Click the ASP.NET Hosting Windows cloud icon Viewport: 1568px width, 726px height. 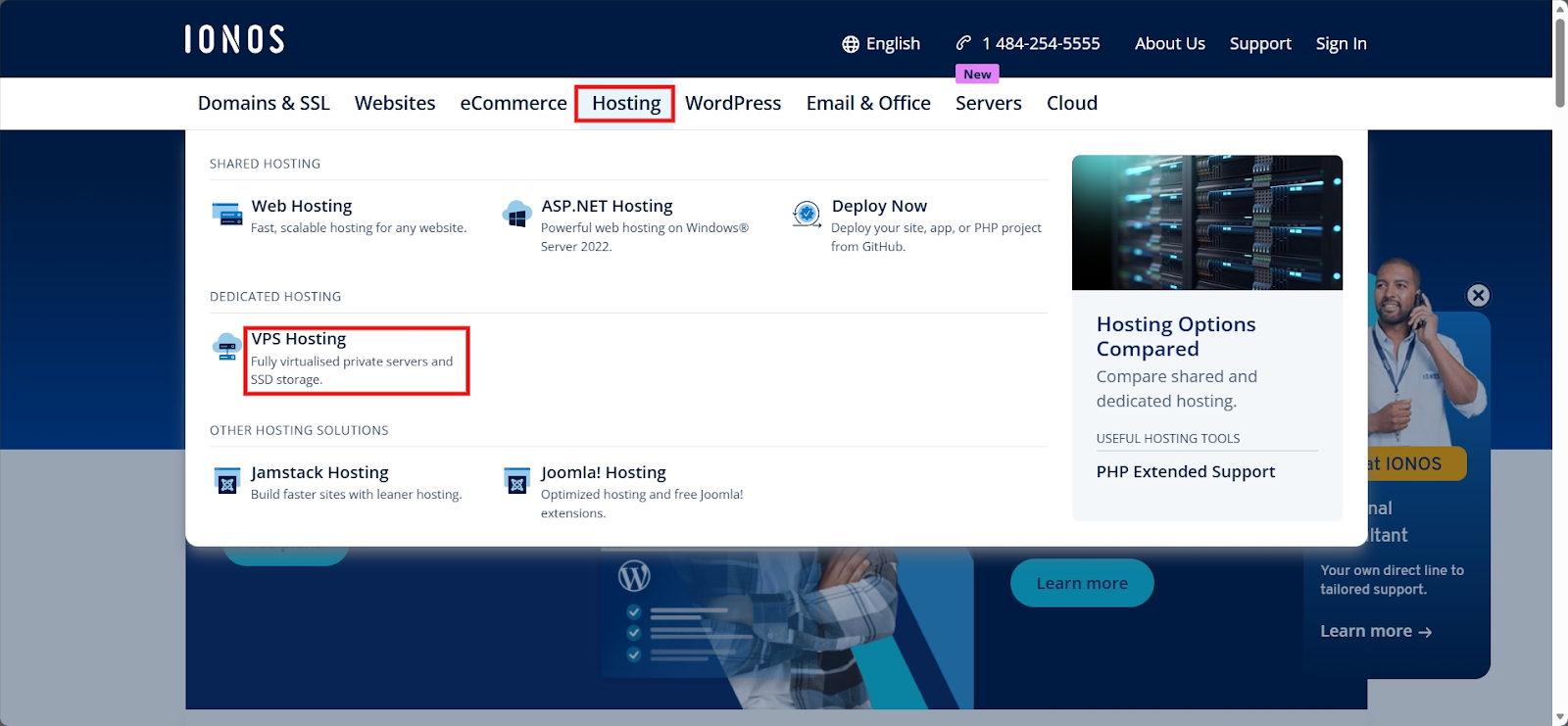point(516,214)
